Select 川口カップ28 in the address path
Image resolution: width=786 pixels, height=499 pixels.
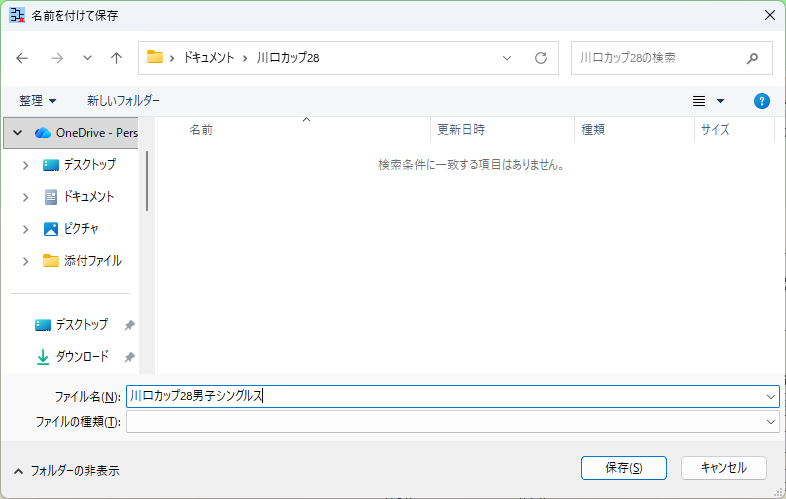(288, 58)
